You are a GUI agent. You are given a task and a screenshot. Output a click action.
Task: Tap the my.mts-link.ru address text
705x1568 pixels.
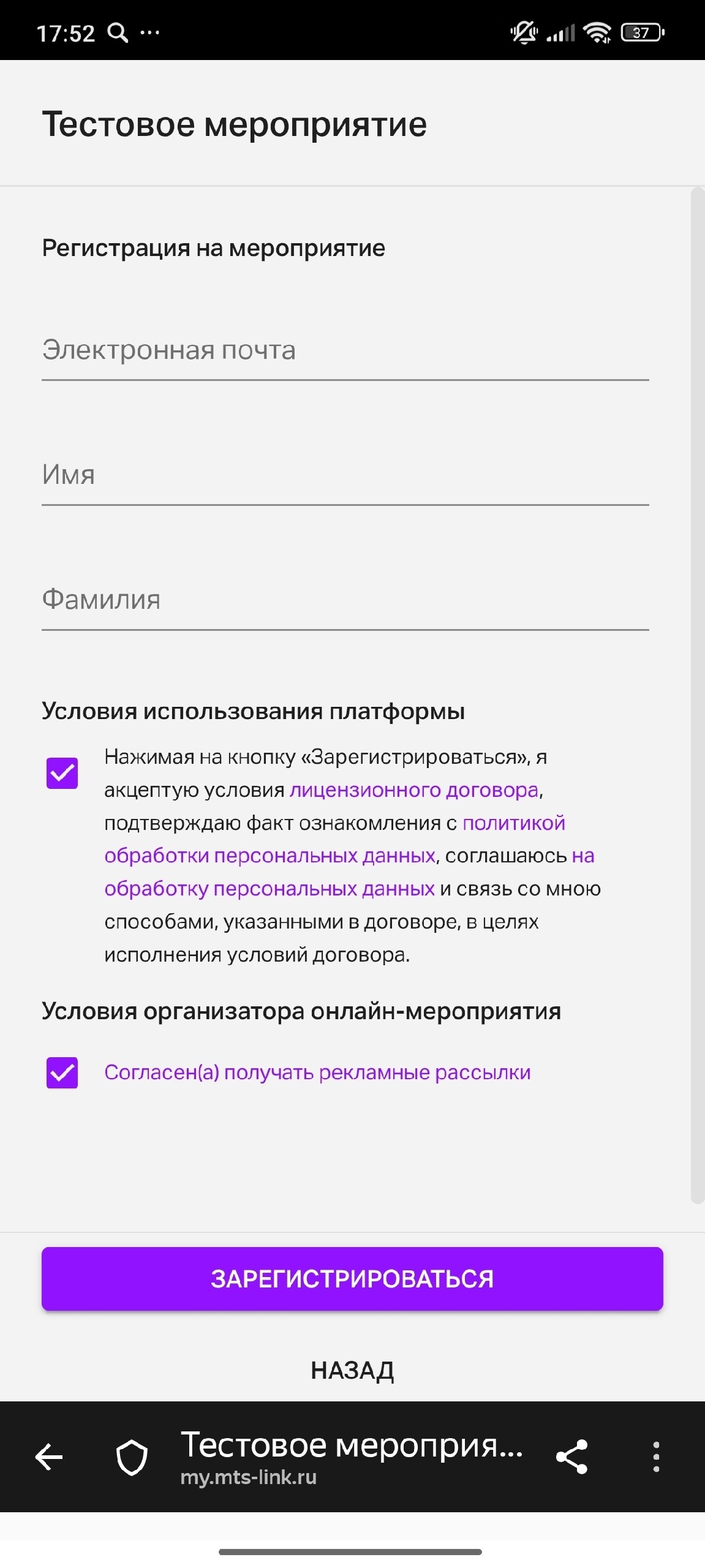point(248,1477)
